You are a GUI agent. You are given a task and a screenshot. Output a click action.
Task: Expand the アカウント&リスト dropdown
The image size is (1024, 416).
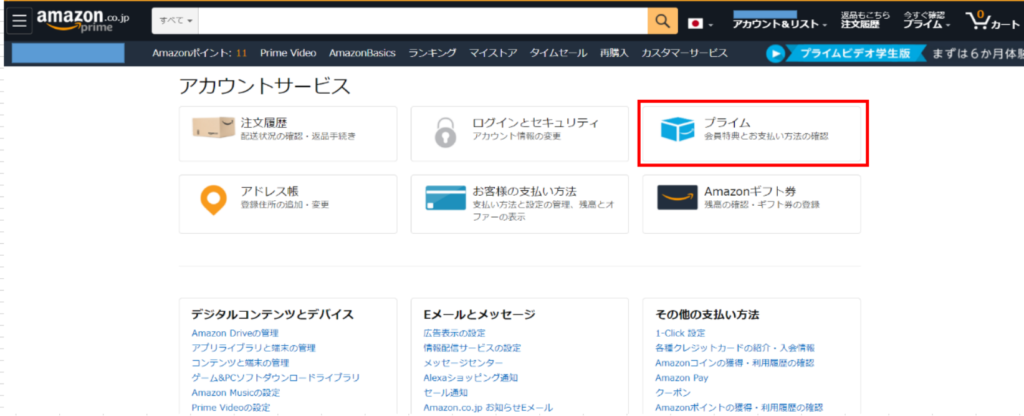click(x=779, y=24)
